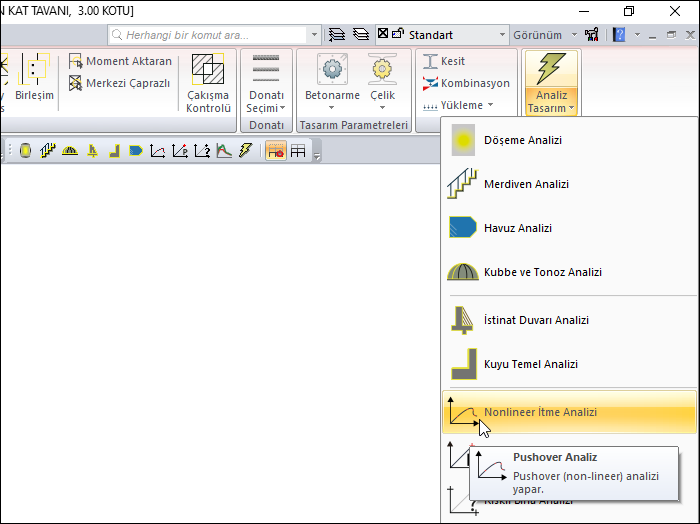This screenshot has height=524, width=700.
Task: Click the Çelik design parameters icon
Action: 382,70
